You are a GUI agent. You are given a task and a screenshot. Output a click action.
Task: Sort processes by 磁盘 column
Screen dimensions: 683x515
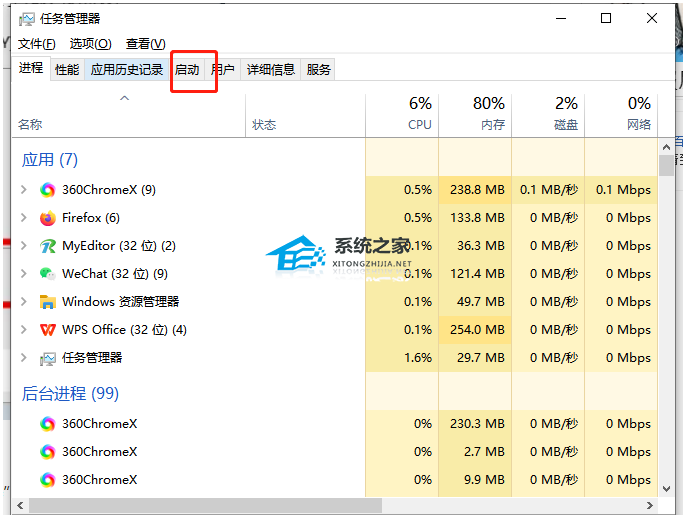pos(548,115)
